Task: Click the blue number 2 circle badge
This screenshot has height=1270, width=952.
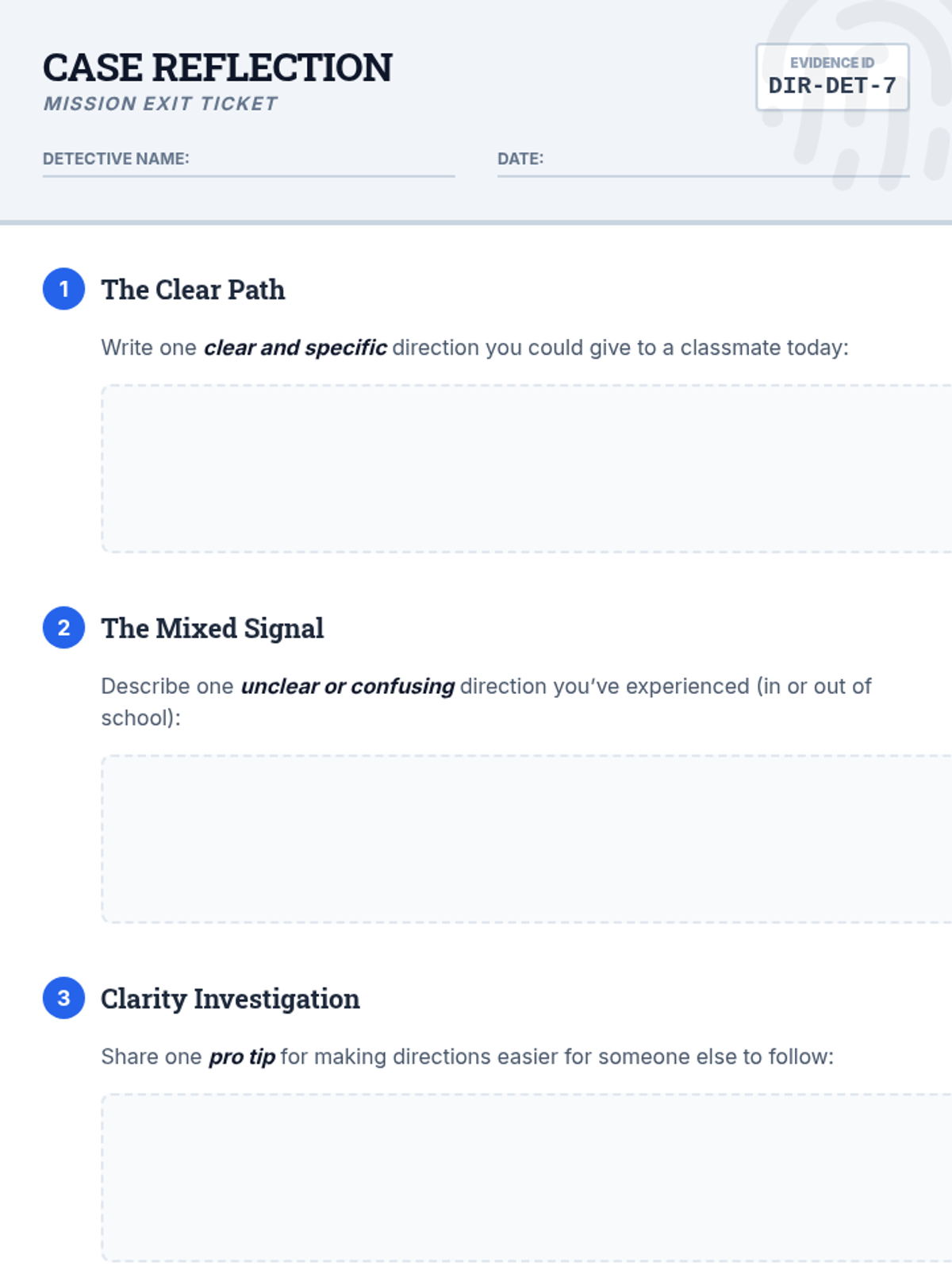Action: click(63, 628)
